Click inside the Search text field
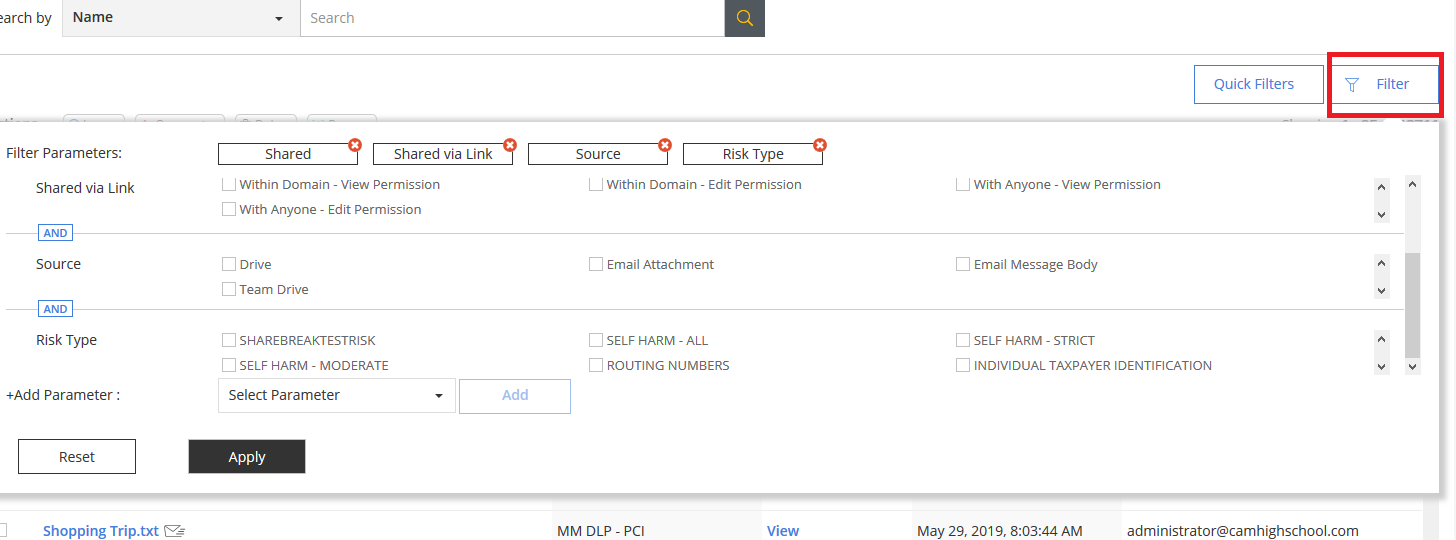The width and height of the screenshot is (1456, 540). coord(511,18)
